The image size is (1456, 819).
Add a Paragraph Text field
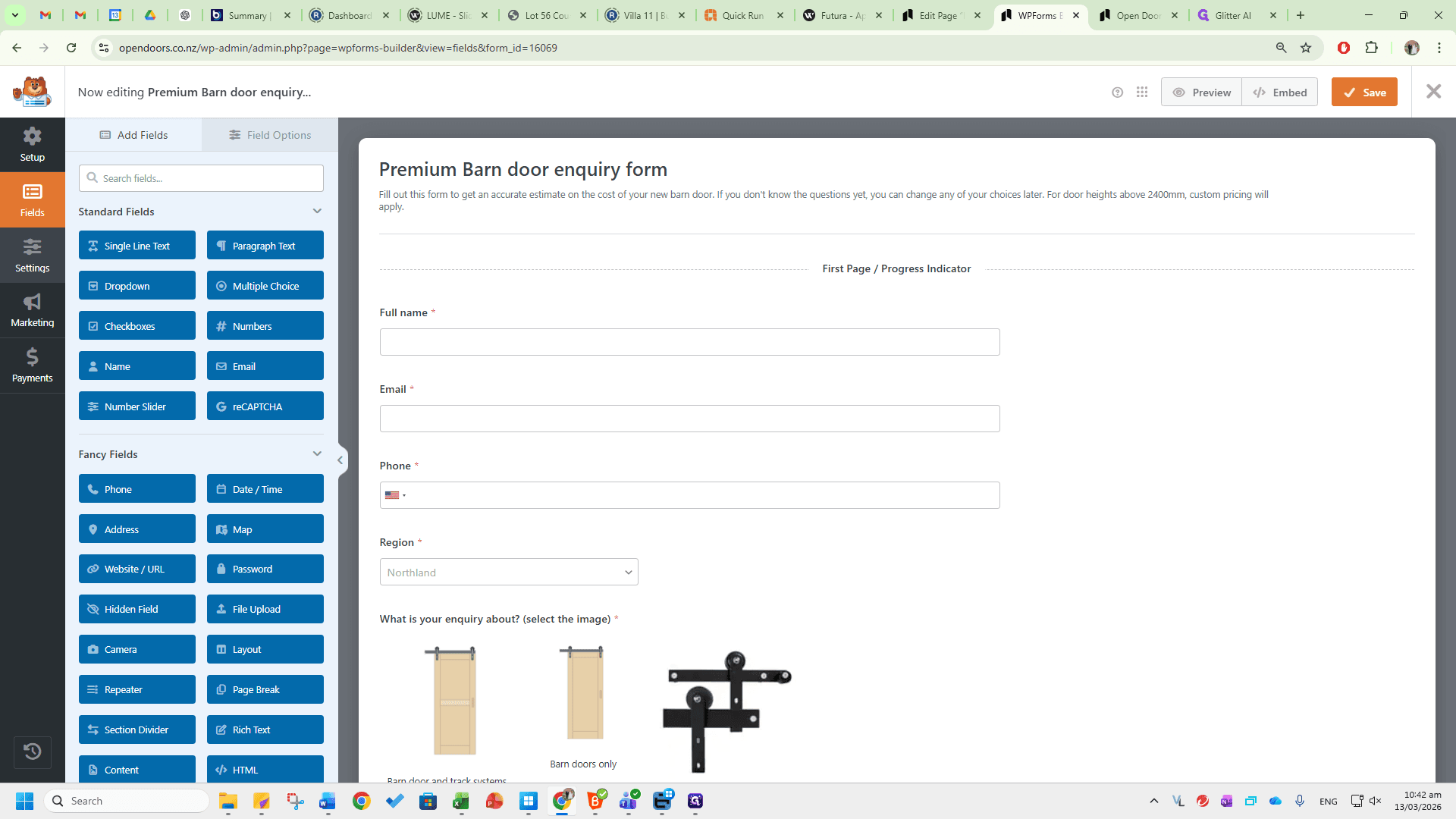(265, 246)
